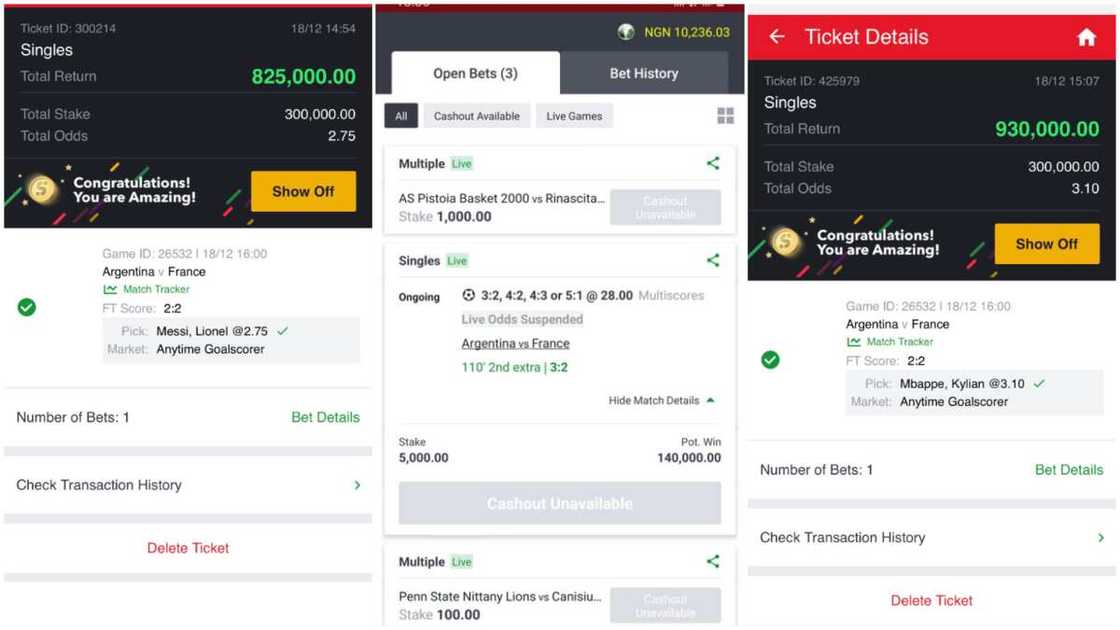Select the Open Bets (3) tab

(476, 74)
